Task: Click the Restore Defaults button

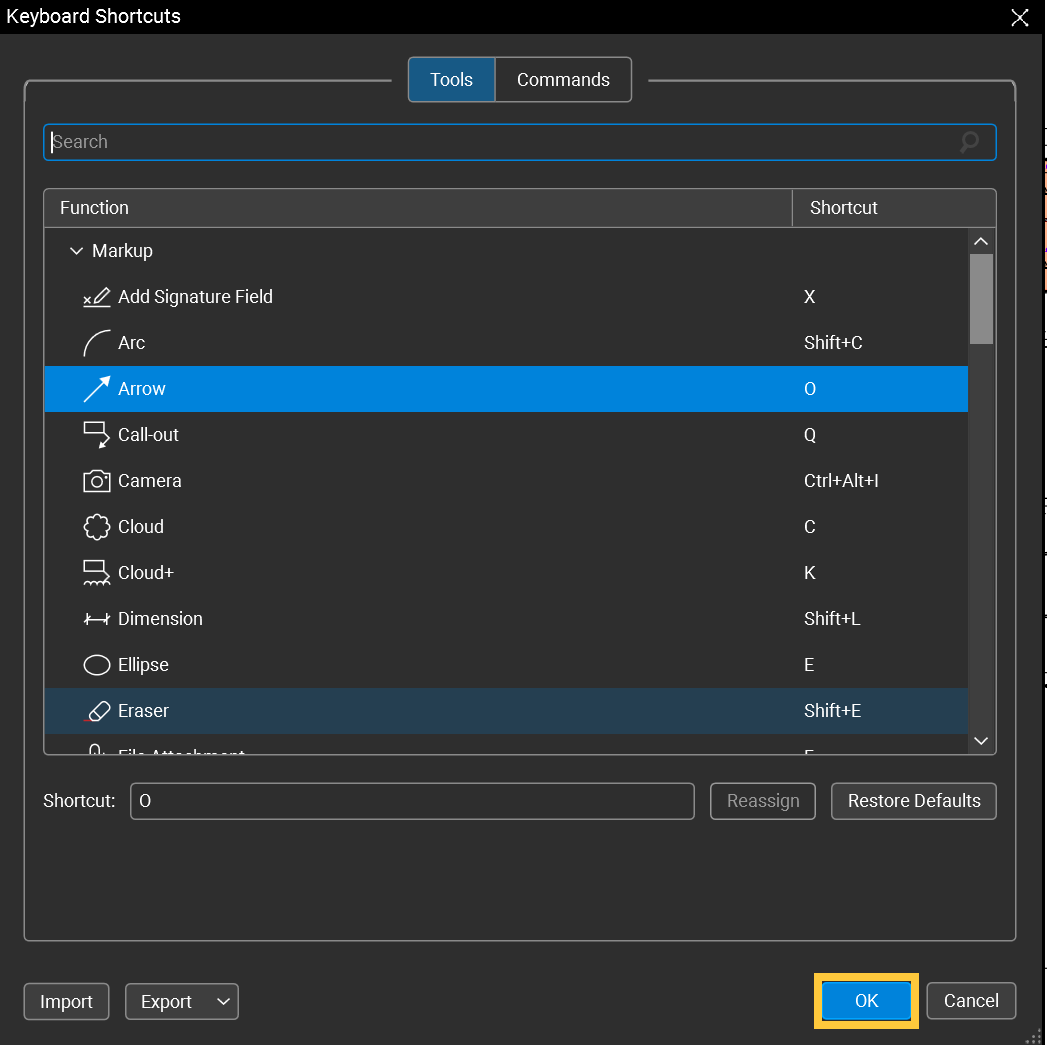Action: [x=913, y=800]
